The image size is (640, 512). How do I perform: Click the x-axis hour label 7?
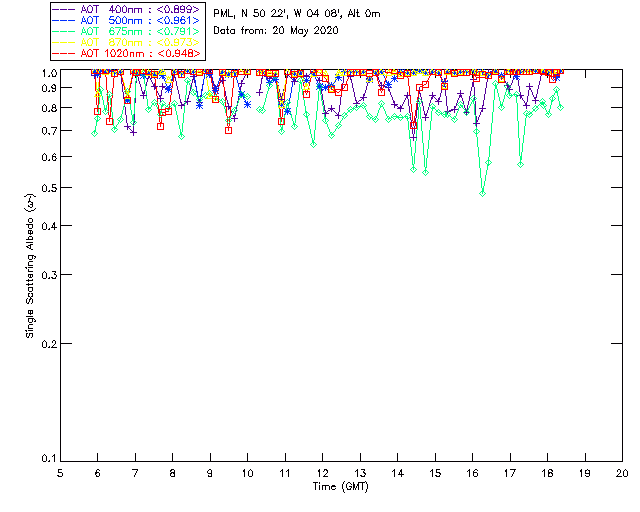click(x=135, y=473)
